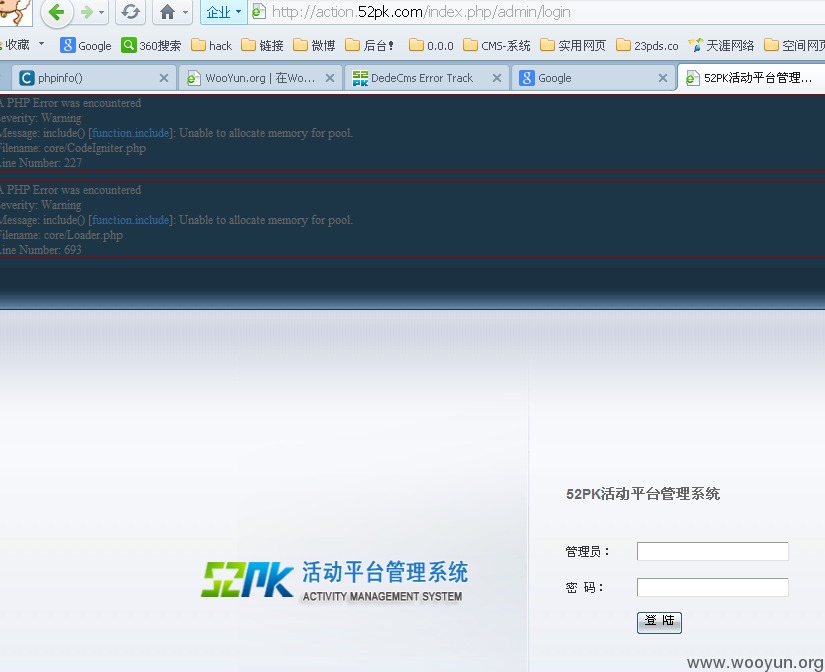This screenshot has width=825, height=672.
Task: Go to homepage with house icon
Action: point(167,12)
